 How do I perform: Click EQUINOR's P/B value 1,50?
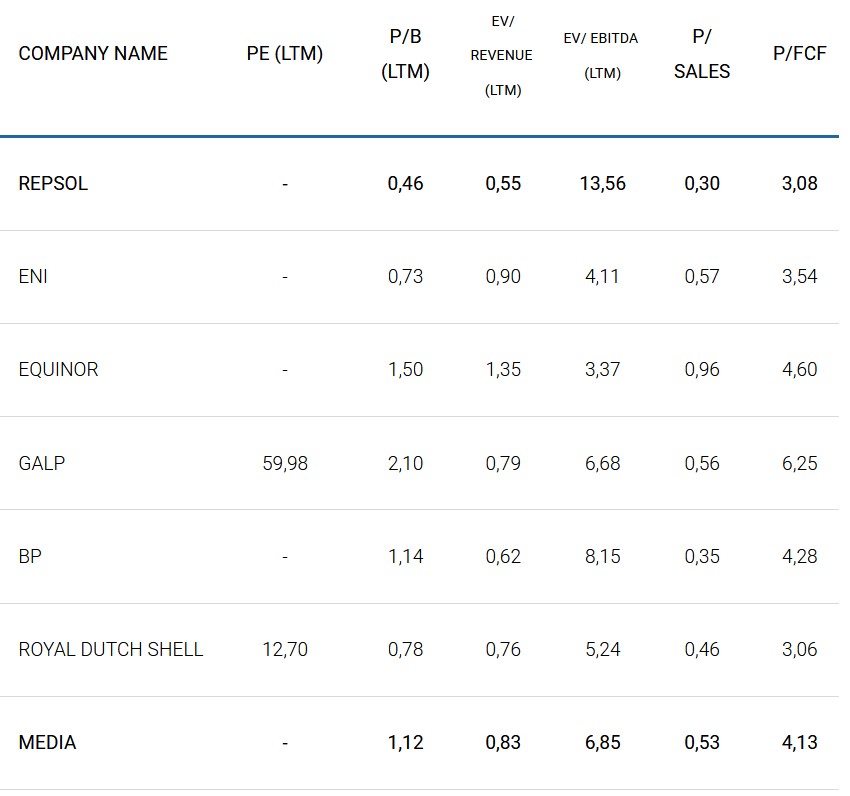click(x=406, y=370)
